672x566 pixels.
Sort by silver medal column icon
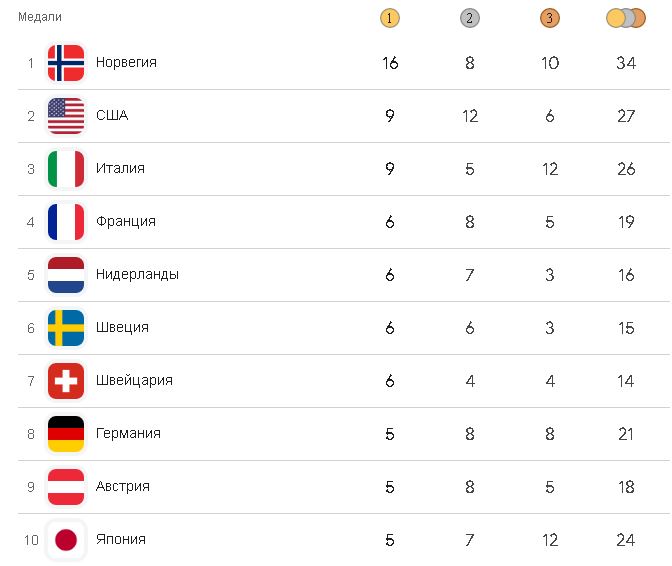pyautogui.click(x=470, y=18)
